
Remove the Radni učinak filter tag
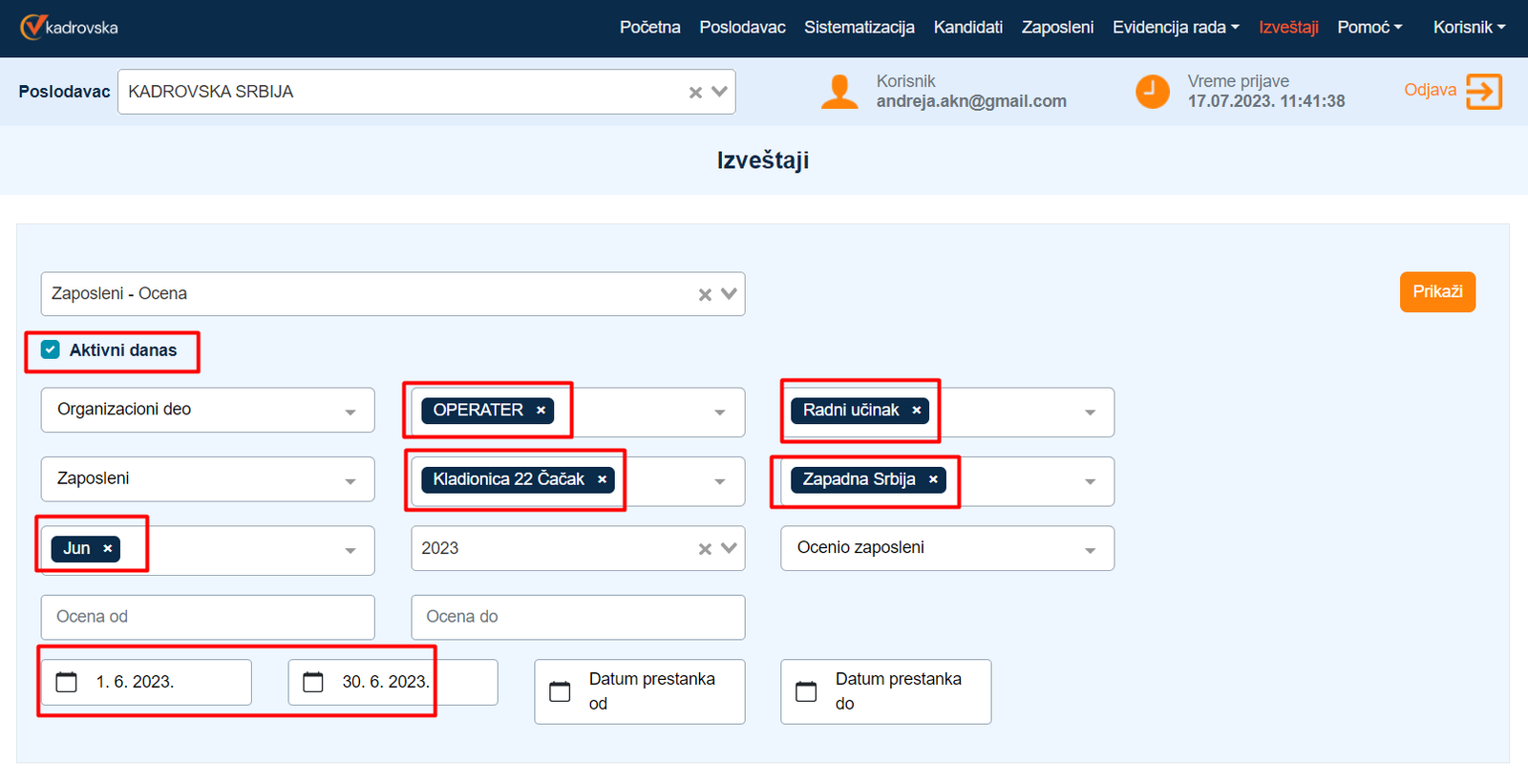coord(917,410)
